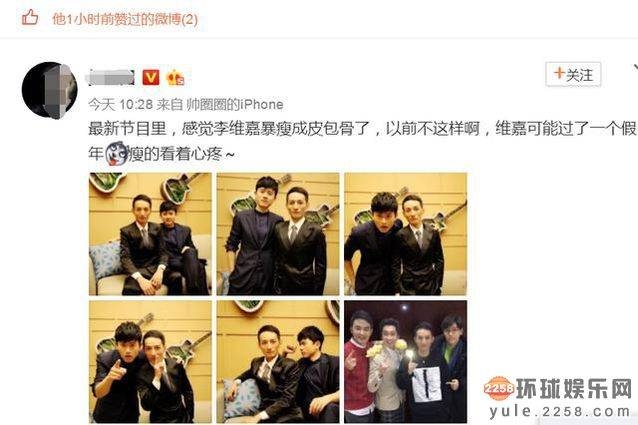Open the bottom-middle photo with blue pillow

(278, 362)
